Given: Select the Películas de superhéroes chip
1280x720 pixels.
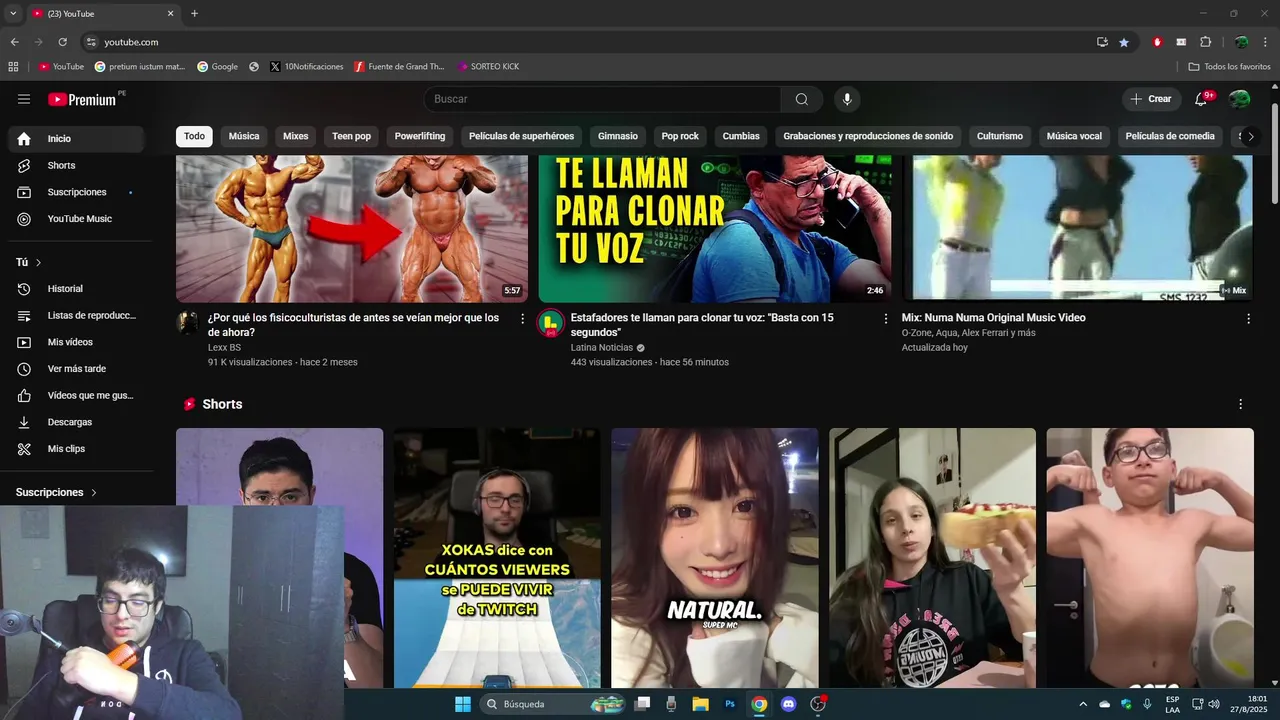Looking at the screenshot, I should [521, 136].
